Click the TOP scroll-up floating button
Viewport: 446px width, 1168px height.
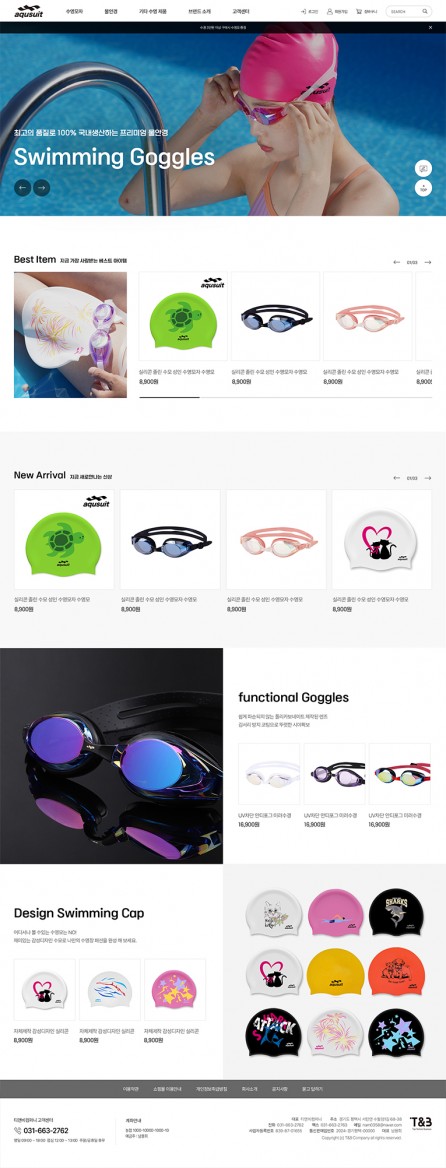424,188
